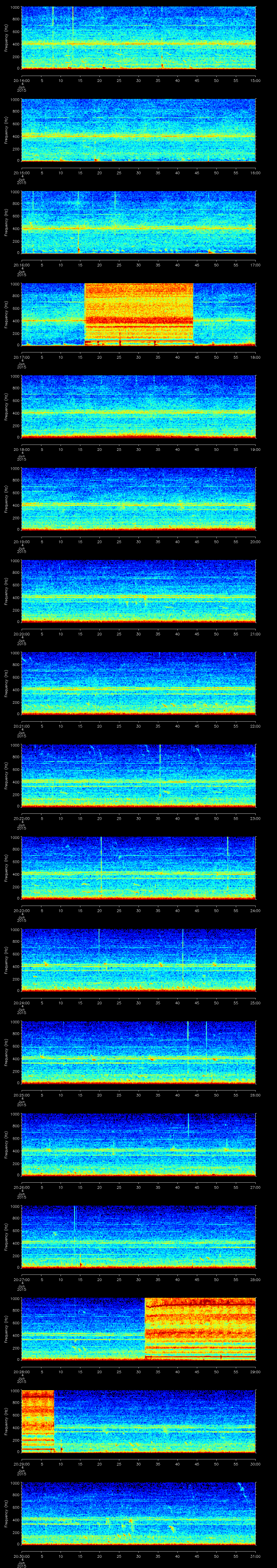Open the spectrogram panel starting at 20:20:00

[138, 591]
